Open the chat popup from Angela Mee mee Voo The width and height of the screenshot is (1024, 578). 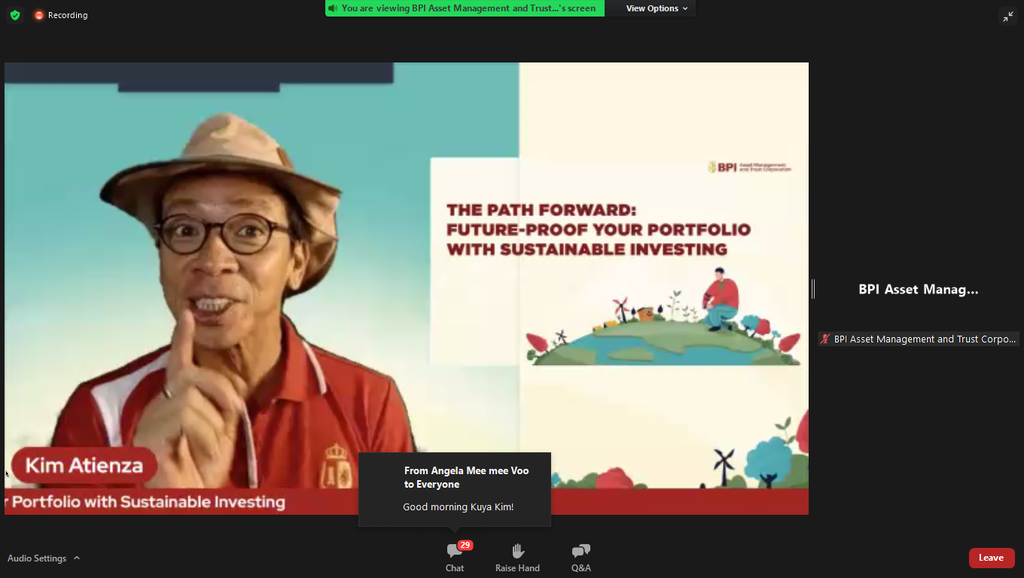coord(455,489)
